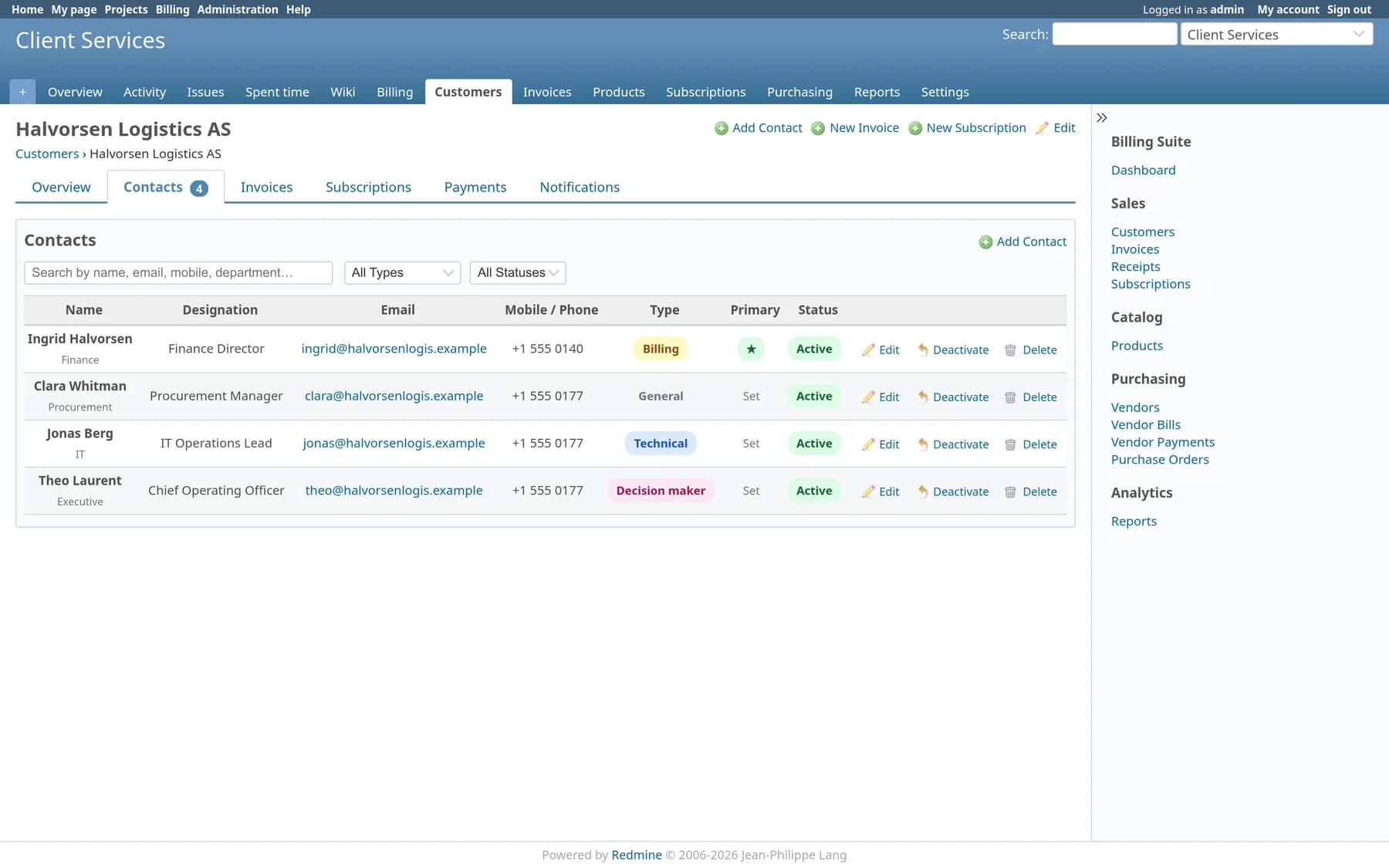
Task: Click the green plus Add Contact icon in header
Action: (x=721, y=128)
